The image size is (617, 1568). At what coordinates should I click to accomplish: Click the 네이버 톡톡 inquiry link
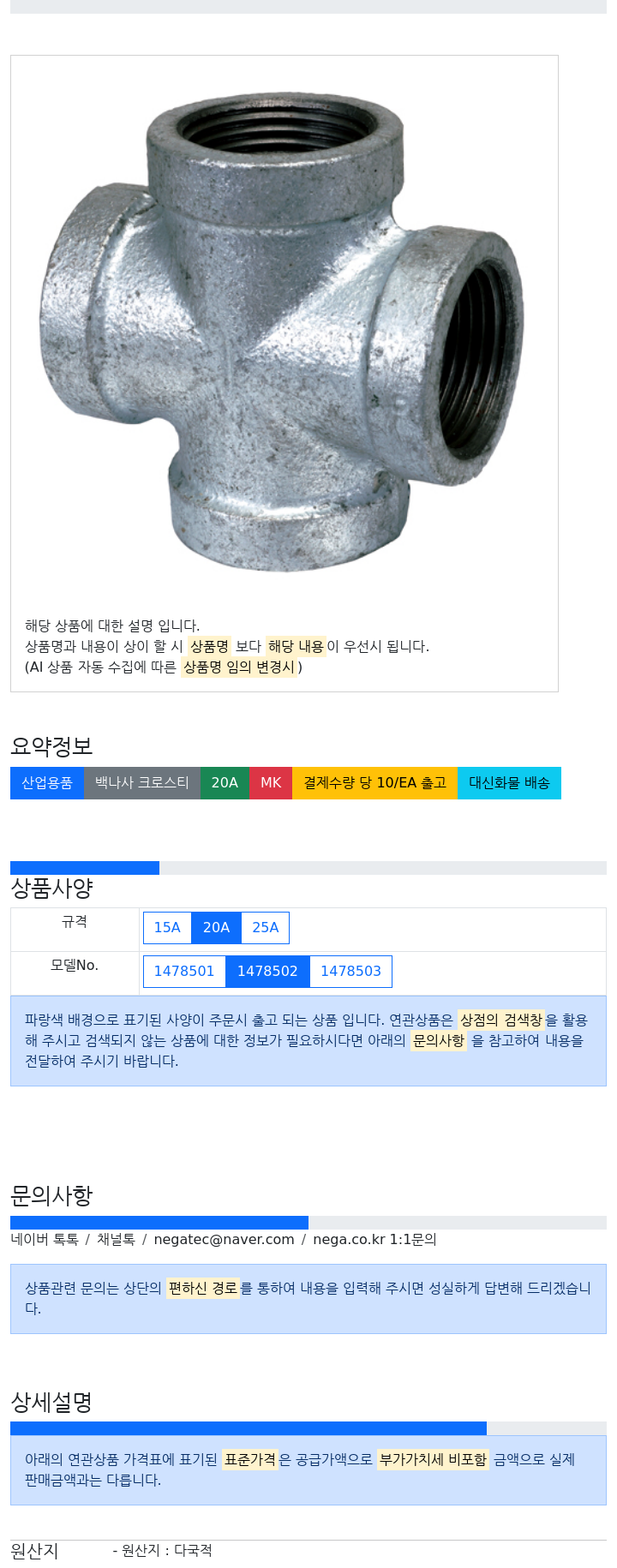(45, 1240)
